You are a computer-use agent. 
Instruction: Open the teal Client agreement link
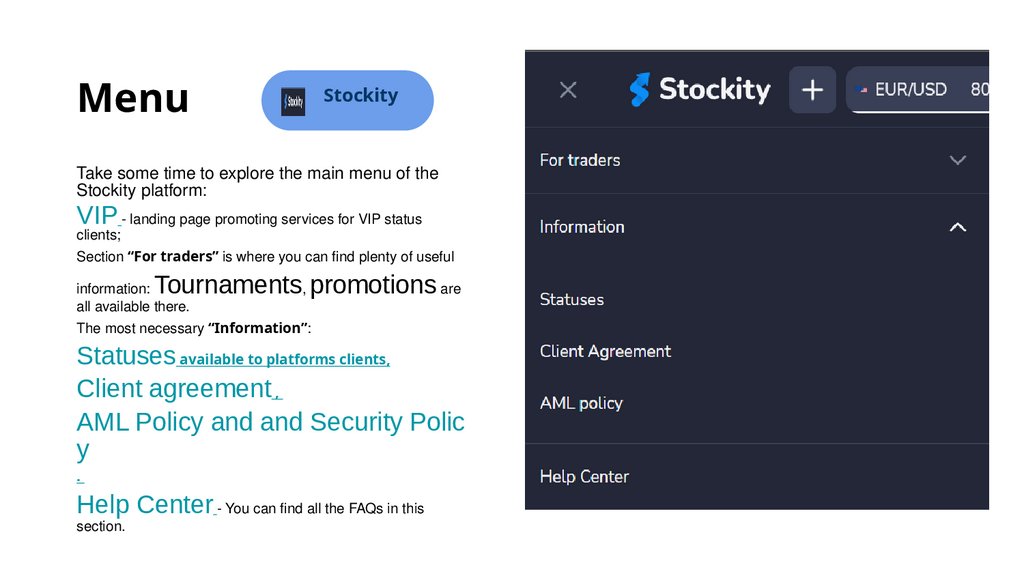click(x=174, y=388)
